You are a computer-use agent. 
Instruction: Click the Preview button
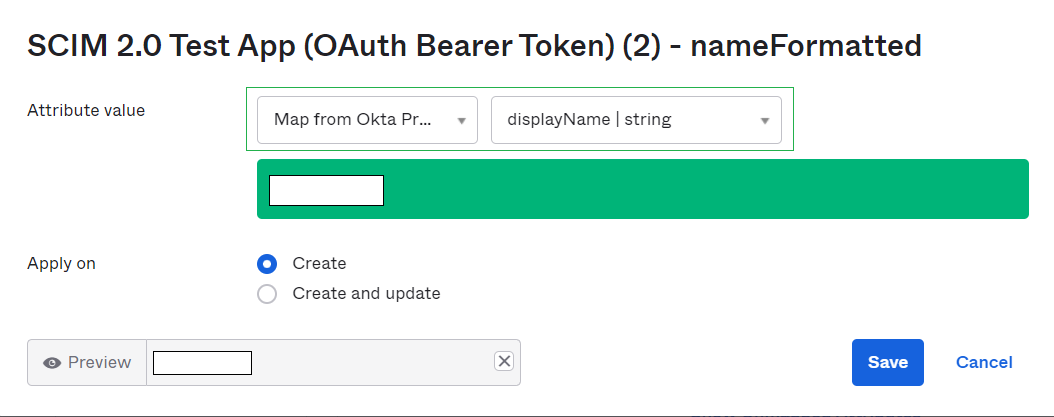coord(87,362)
